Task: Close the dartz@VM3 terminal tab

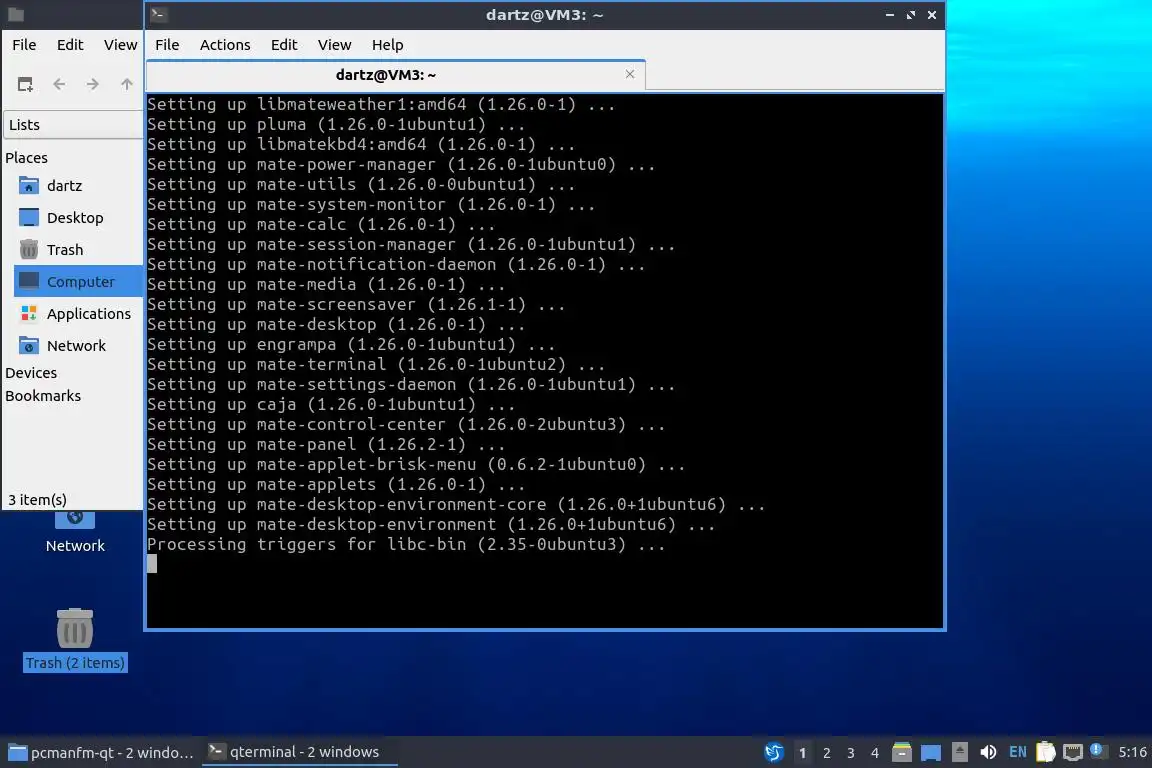Action: [630, 74]
